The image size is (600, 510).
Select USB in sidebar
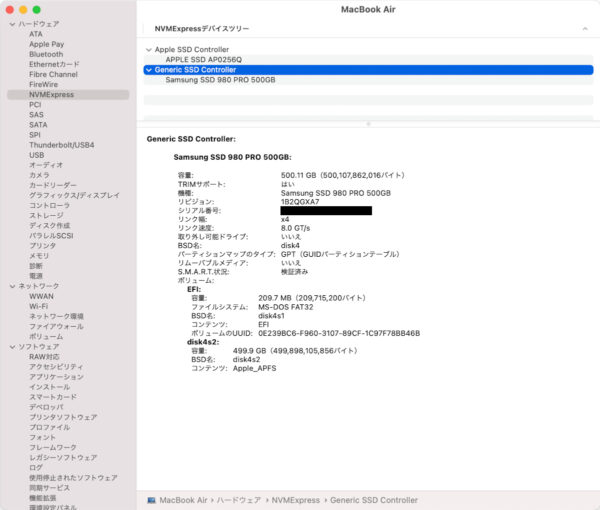[37, 155]
